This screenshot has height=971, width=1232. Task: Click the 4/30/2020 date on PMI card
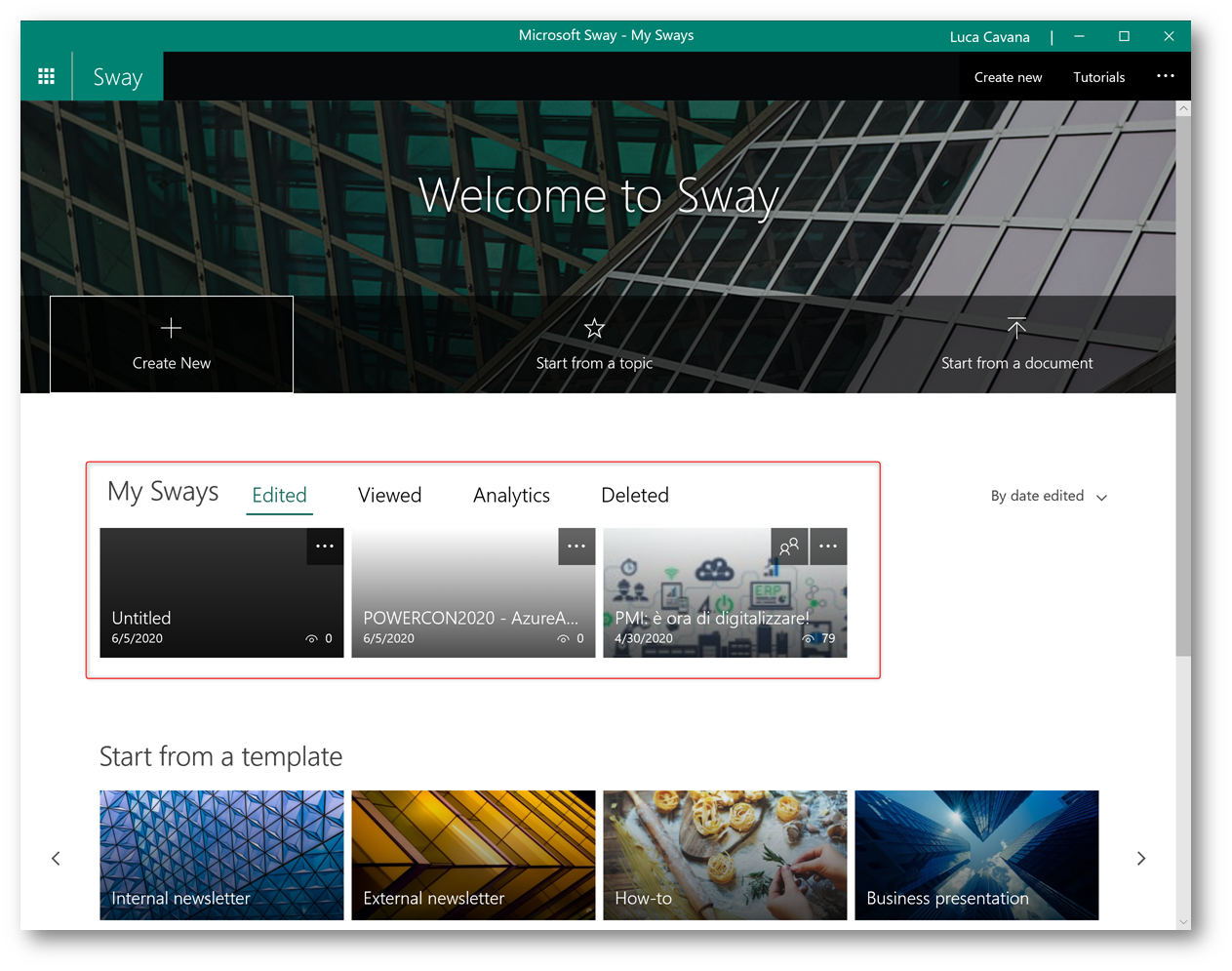tap(643, 639)
